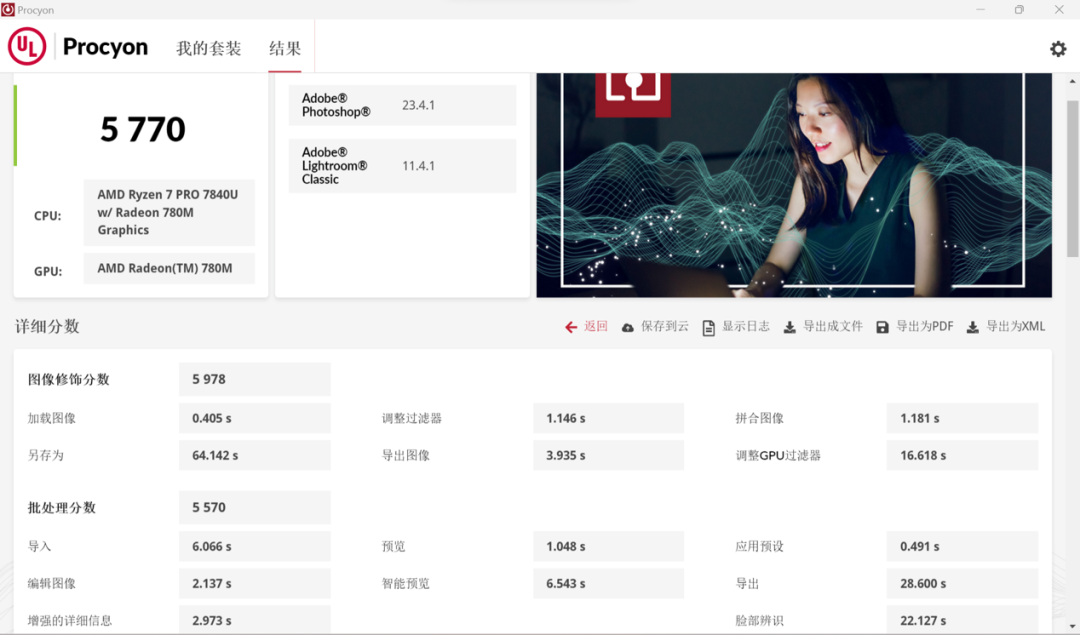This screenshot has width=1080, height=635.
Task: Click 导出成文件 button
Action: coord(833,326)
